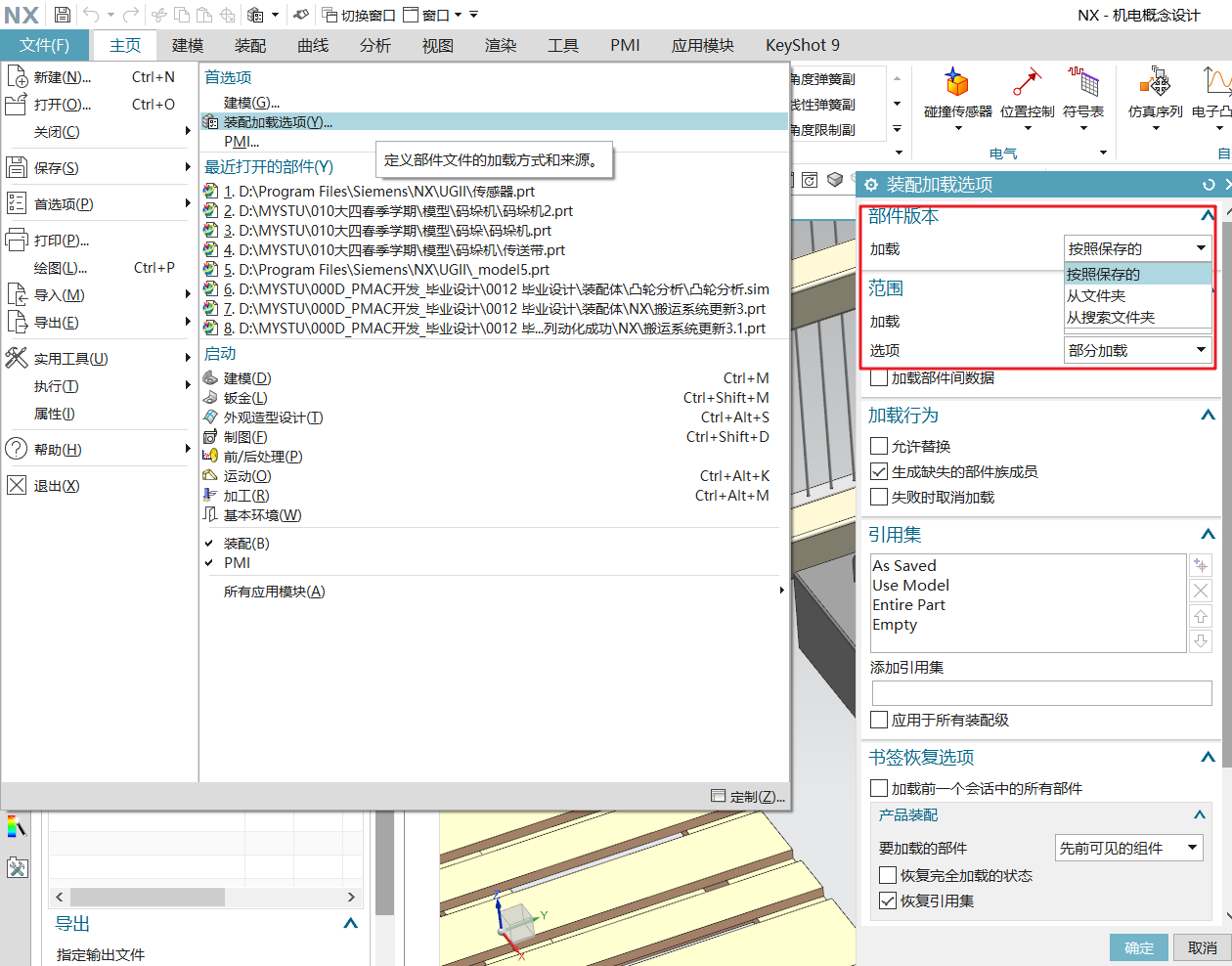Image resolution: width=1232 pixels, height=966 pixels.
Task: Move reference set up arrow icon
Action: click(x=1201, y=616)
